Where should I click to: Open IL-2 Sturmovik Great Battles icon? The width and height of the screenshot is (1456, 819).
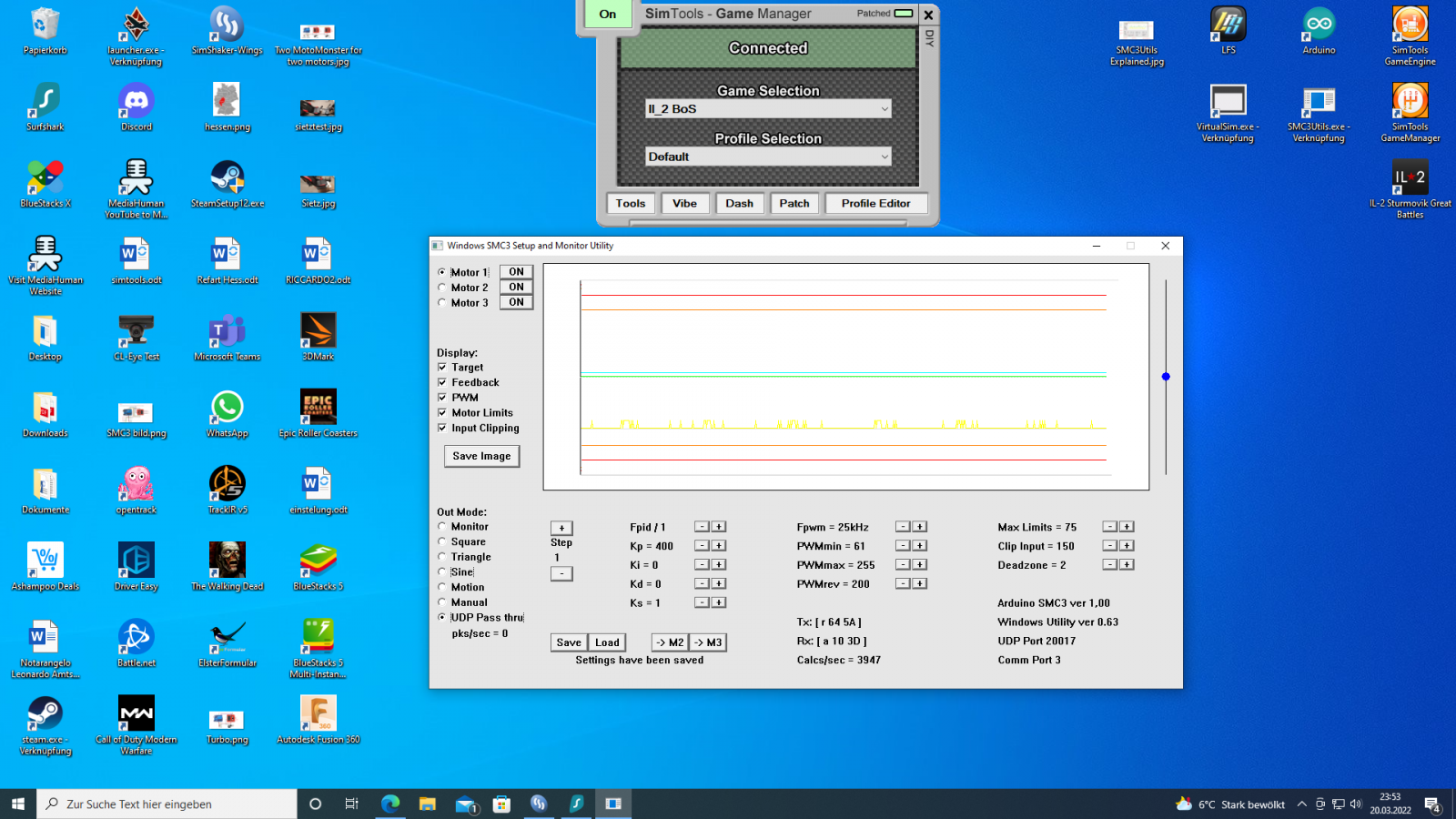(1410, 189)
